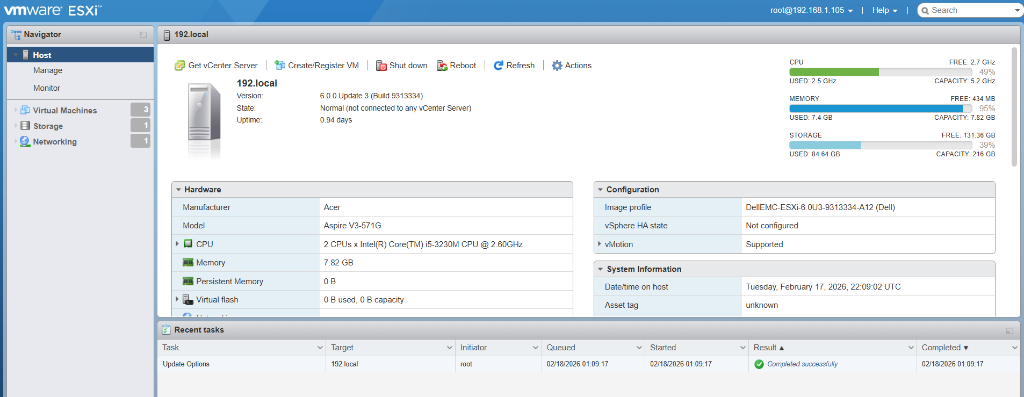
Task: Minimize the Navigator panel
Action: click(143, 35)
